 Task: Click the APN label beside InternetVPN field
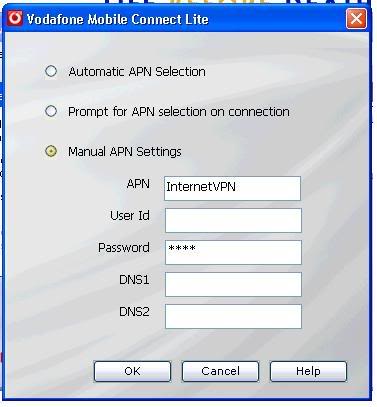pyautogui.click(x=138, y=184)
